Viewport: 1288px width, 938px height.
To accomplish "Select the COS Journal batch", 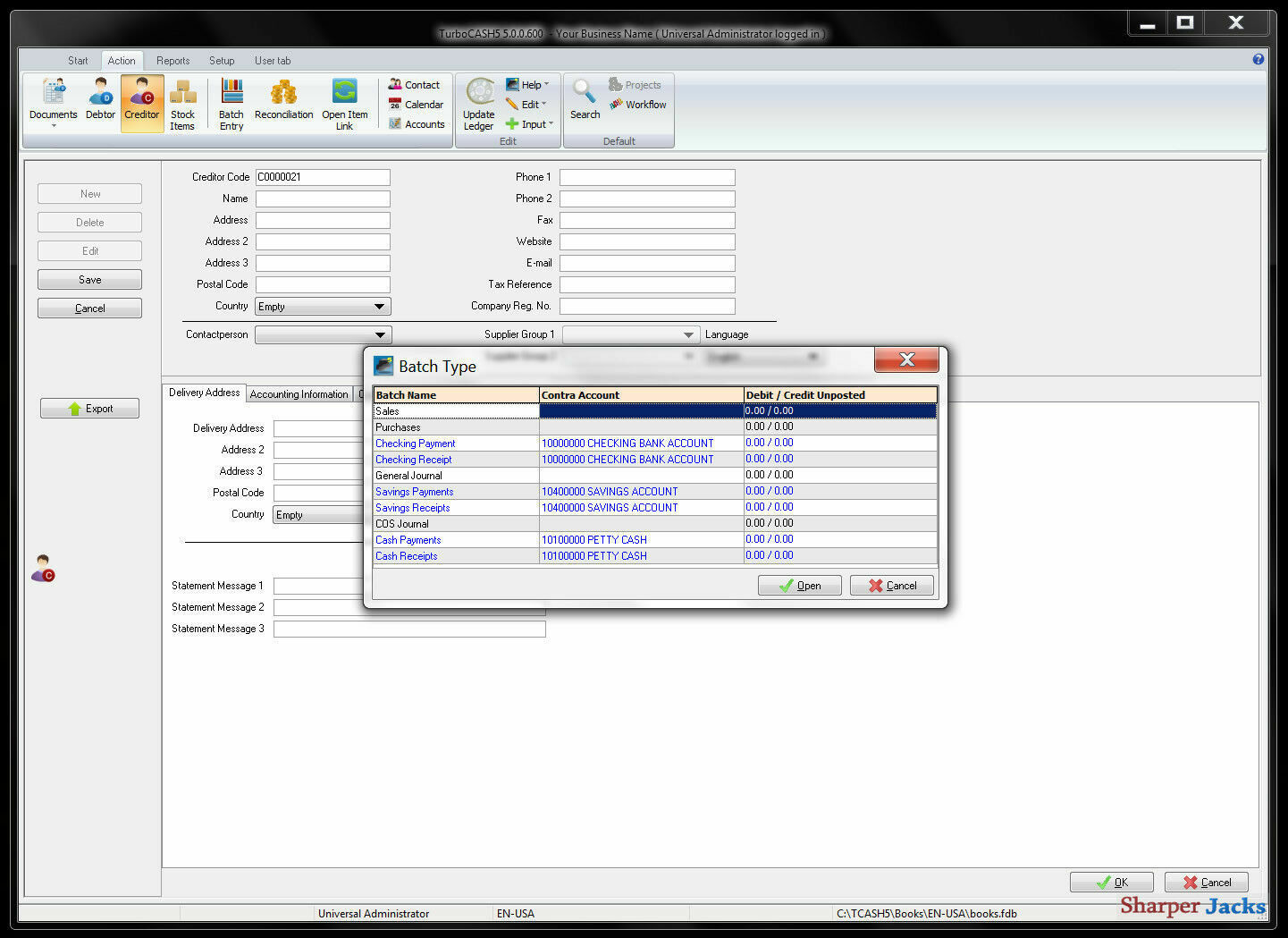I will (655, 524).
